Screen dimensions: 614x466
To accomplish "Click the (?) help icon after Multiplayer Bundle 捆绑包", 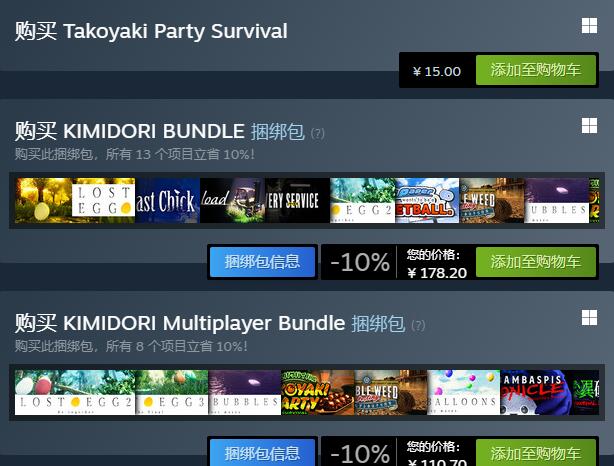I will click(x=418, y=325).
